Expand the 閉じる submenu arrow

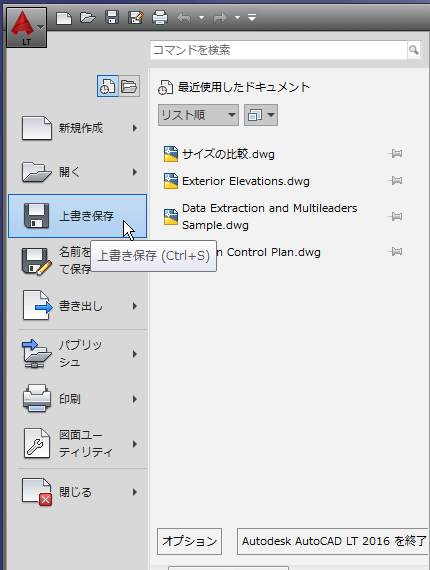(x=135, y=492)
